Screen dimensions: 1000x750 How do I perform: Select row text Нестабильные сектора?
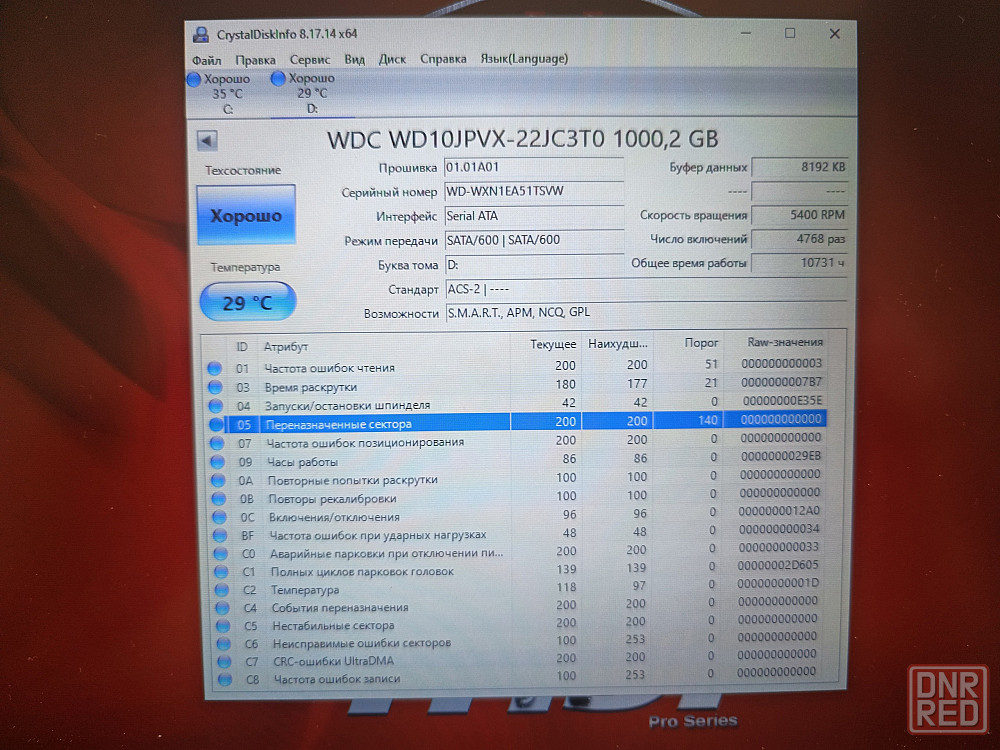[x=334, y=626]
